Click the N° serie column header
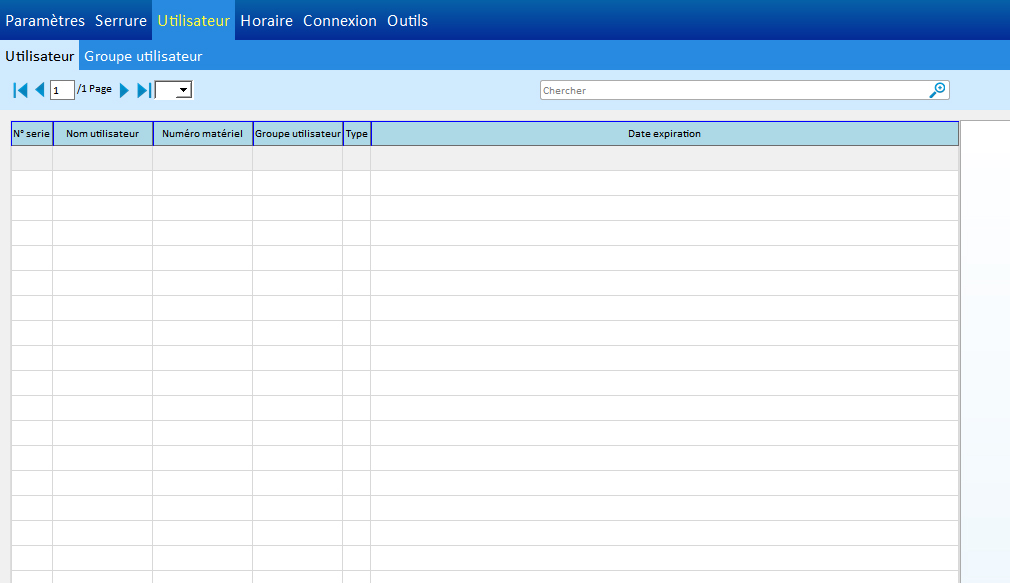The width and height of the screenshot is (1010, 584). (31, 134)
